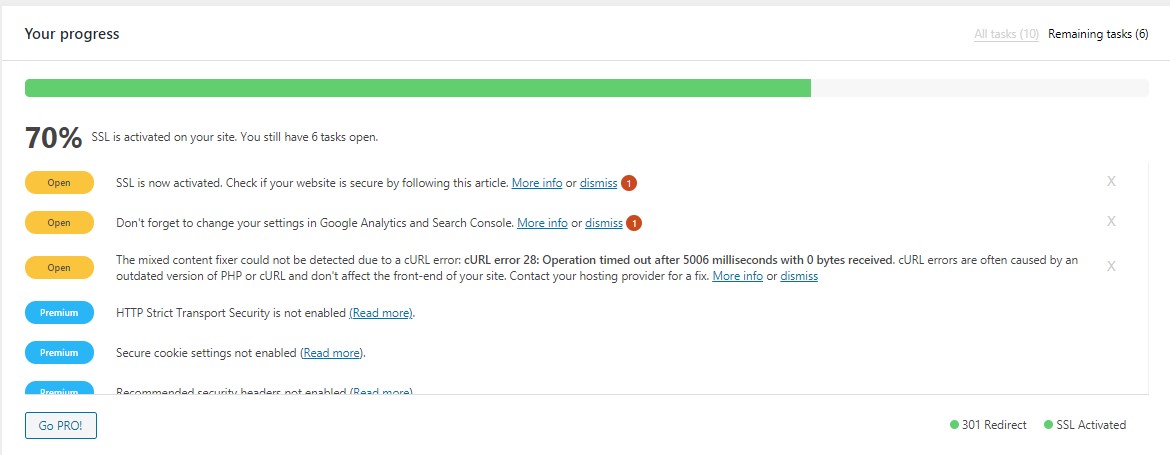The height and width of the screenshot is (455, 1170).
Task: Switch to All tasks (10) view
Action: [1006, 34]
